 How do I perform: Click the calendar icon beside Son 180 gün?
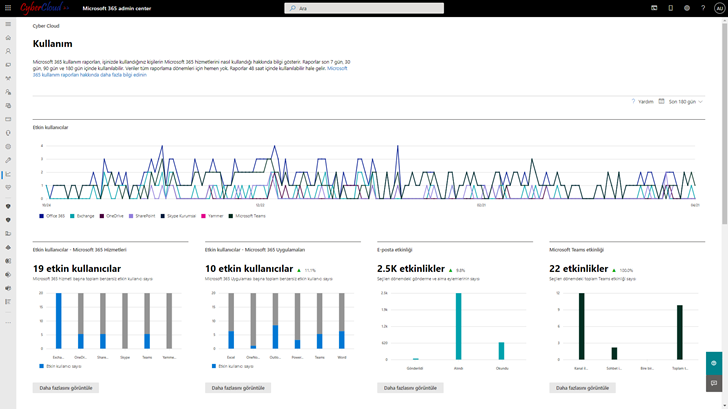click(661, 101)
